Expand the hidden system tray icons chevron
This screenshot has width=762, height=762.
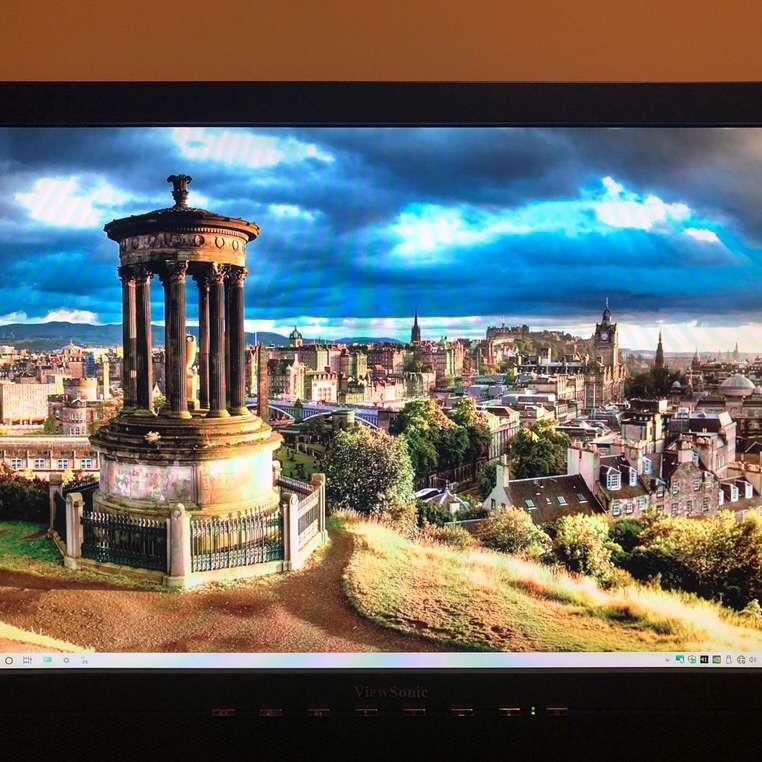coord(667,660)
